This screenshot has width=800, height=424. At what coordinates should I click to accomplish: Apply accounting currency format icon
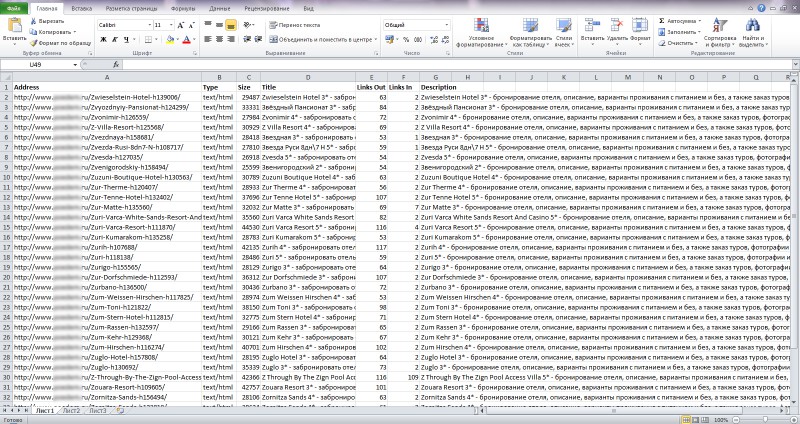pos(389,39)
